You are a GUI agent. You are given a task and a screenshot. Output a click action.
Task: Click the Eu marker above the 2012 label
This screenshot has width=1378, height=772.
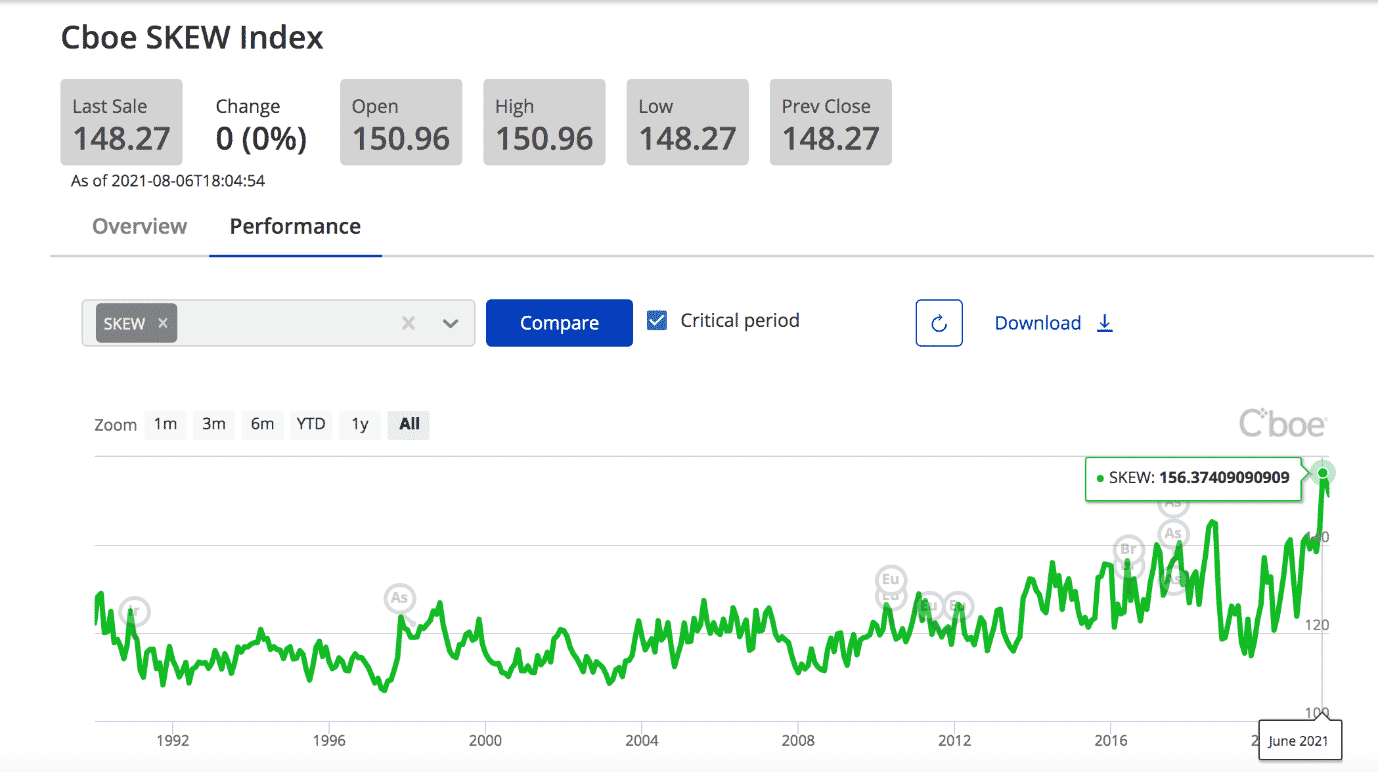coord(958,606)
